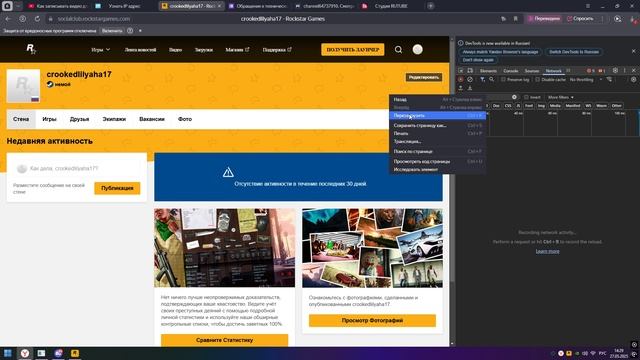640x360 pixels.
Task: Click Switch DevTools to Russian button
Action: click(574, 52)
